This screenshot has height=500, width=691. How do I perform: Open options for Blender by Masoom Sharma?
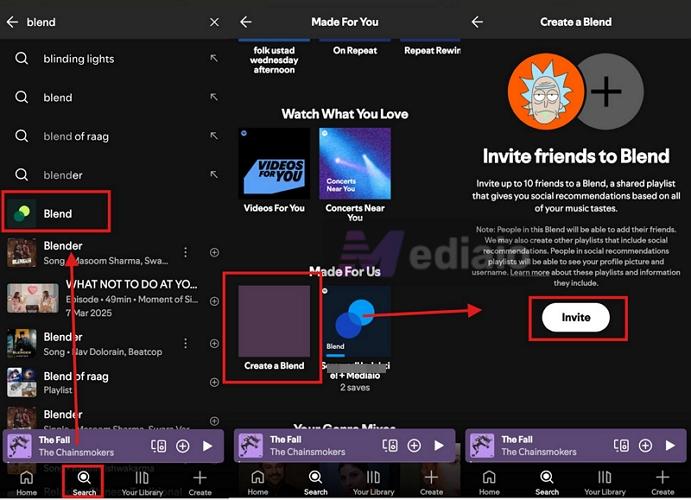click(186, 252)
